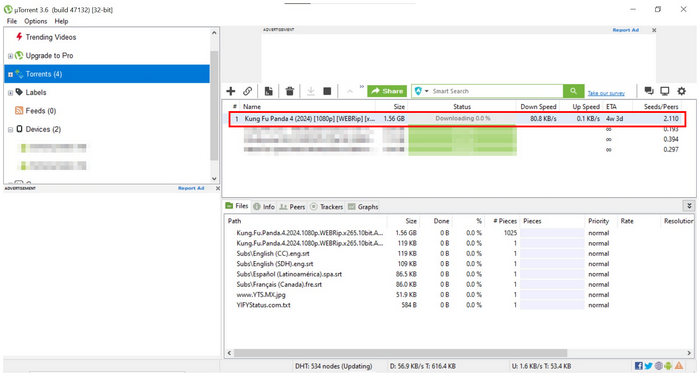Open Preferences gear icon
Viewport: 700px width, 376px height.
681,91
